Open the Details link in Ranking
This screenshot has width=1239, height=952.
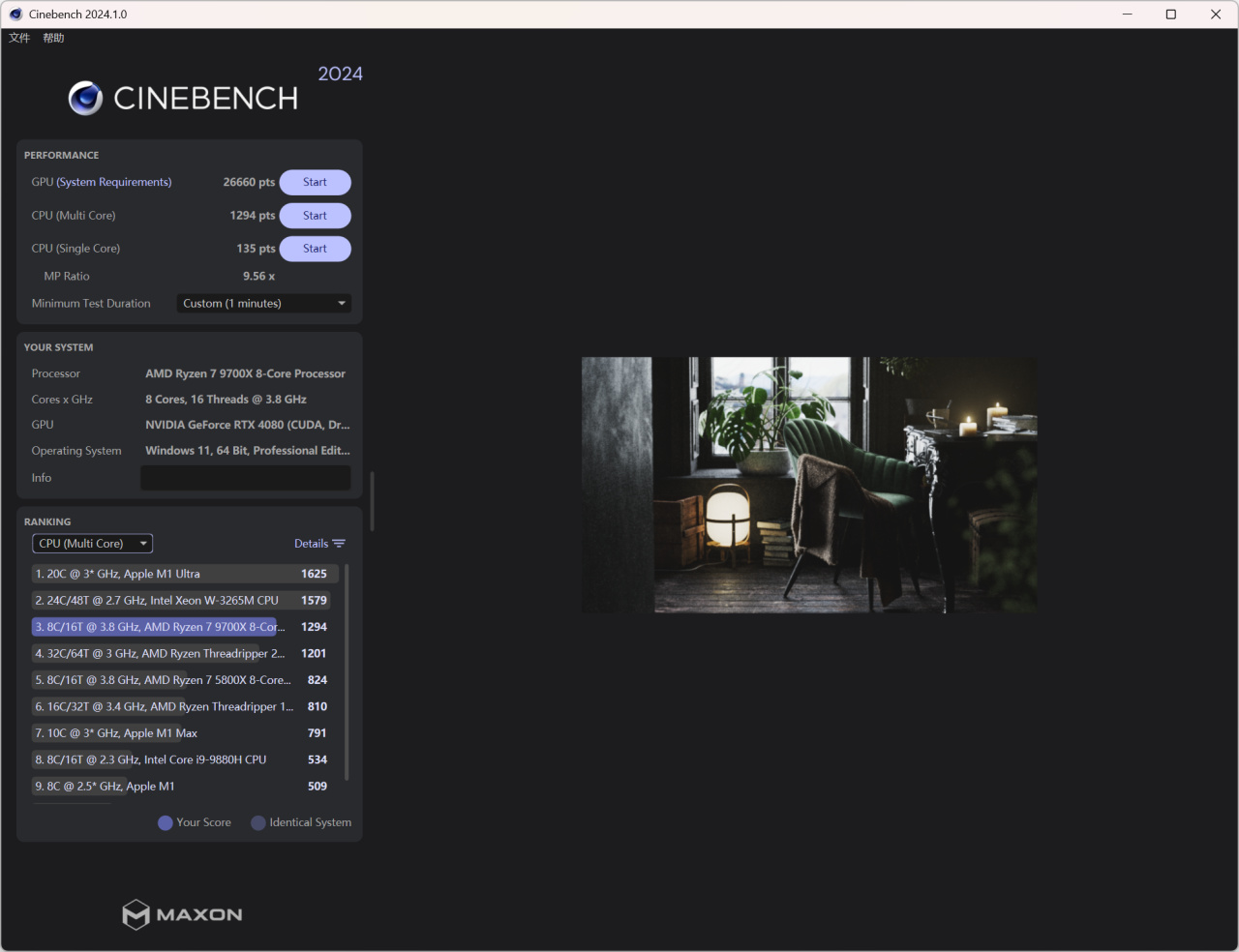pyautogui.click(x=311, y=544)
